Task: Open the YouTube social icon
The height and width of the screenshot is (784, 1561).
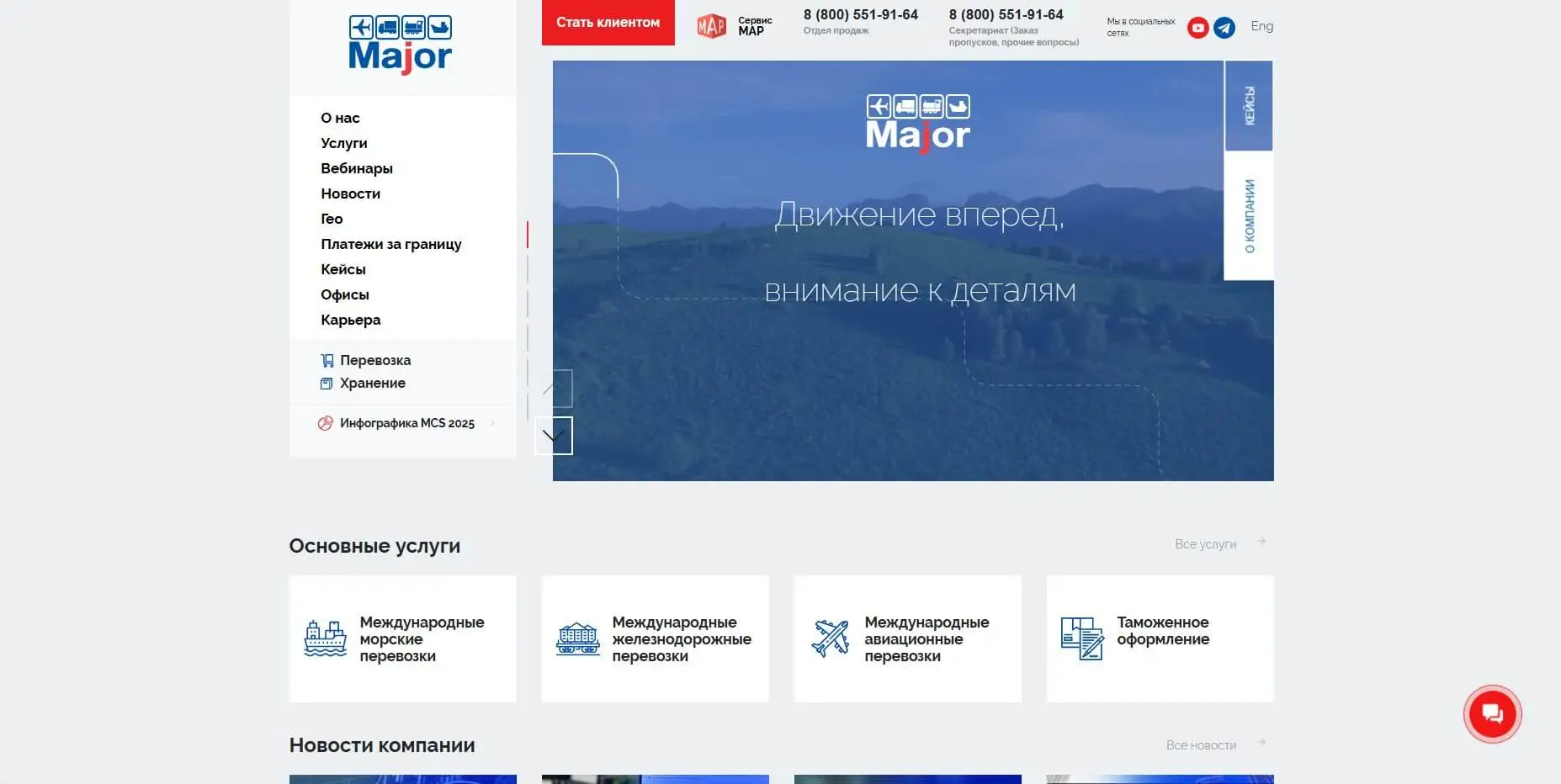Action: coord(1197,28)
